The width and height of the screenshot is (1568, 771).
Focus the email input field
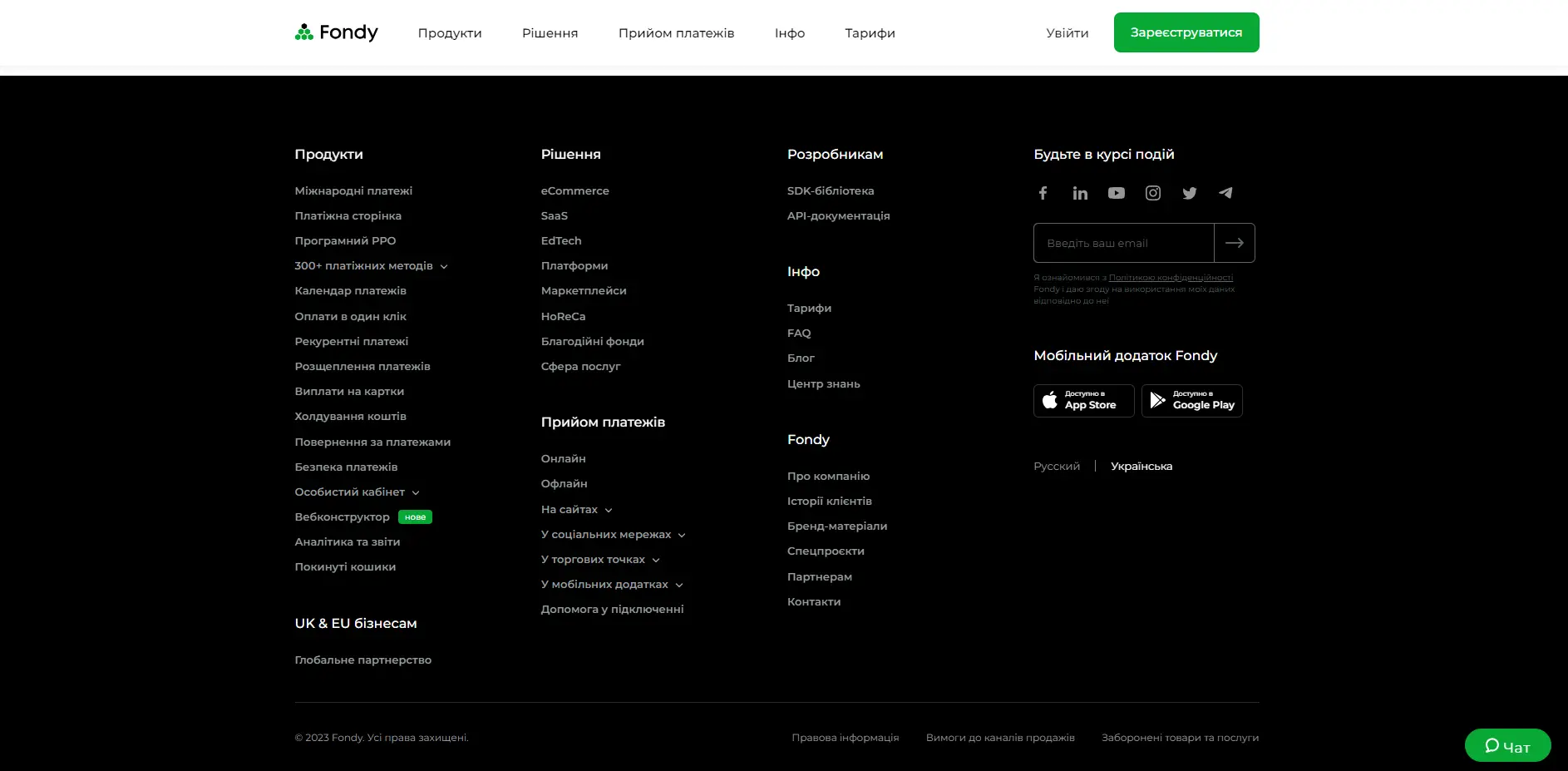coord(1124,243)
